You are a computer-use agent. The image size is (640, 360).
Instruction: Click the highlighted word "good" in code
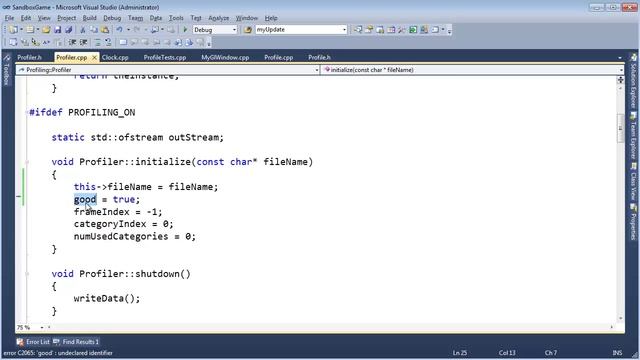(85, 200)
